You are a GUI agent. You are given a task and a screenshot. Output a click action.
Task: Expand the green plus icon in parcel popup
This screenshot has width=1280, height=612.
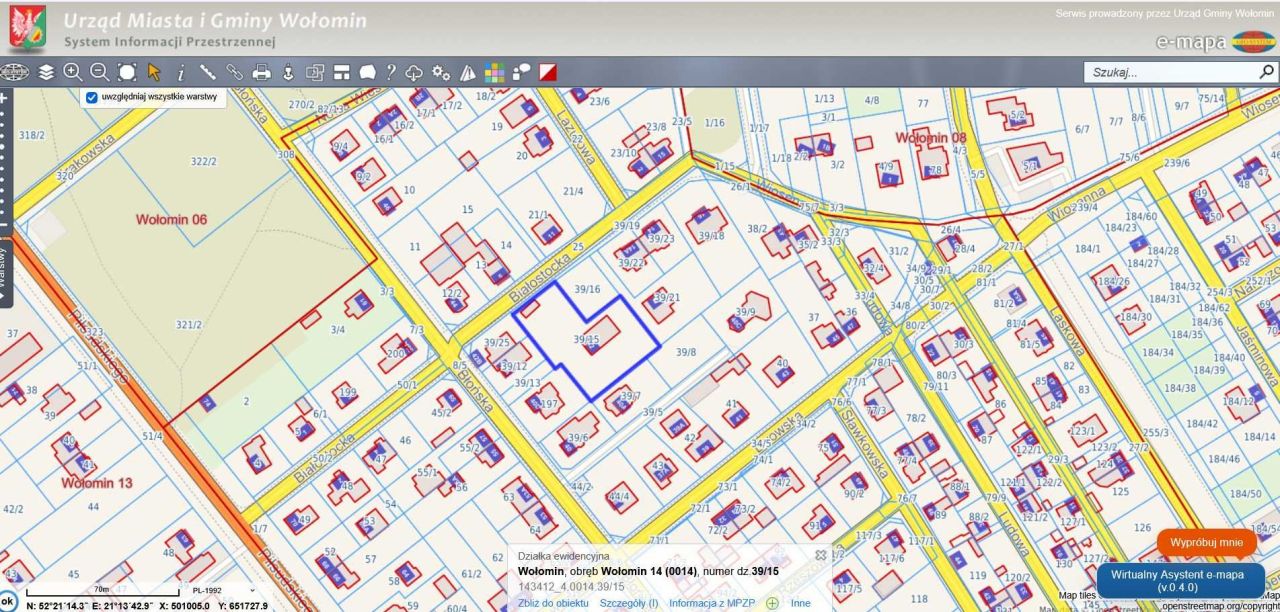pos(772,603)
